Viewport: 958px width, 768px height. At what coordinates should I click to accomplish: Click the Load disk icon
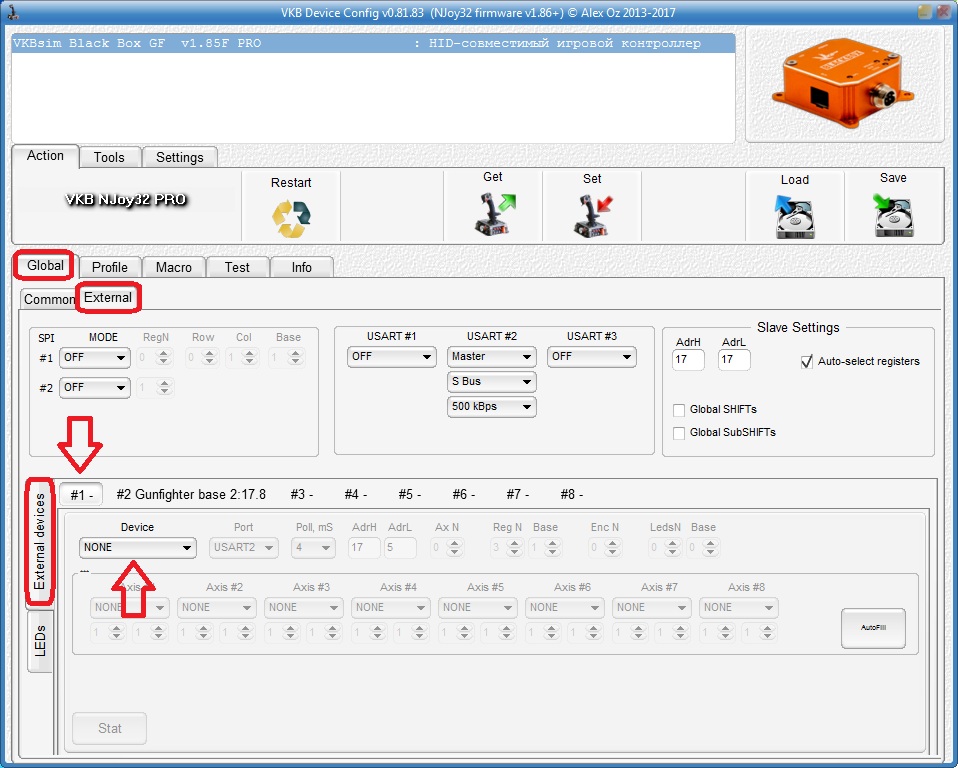click(794, 216)
